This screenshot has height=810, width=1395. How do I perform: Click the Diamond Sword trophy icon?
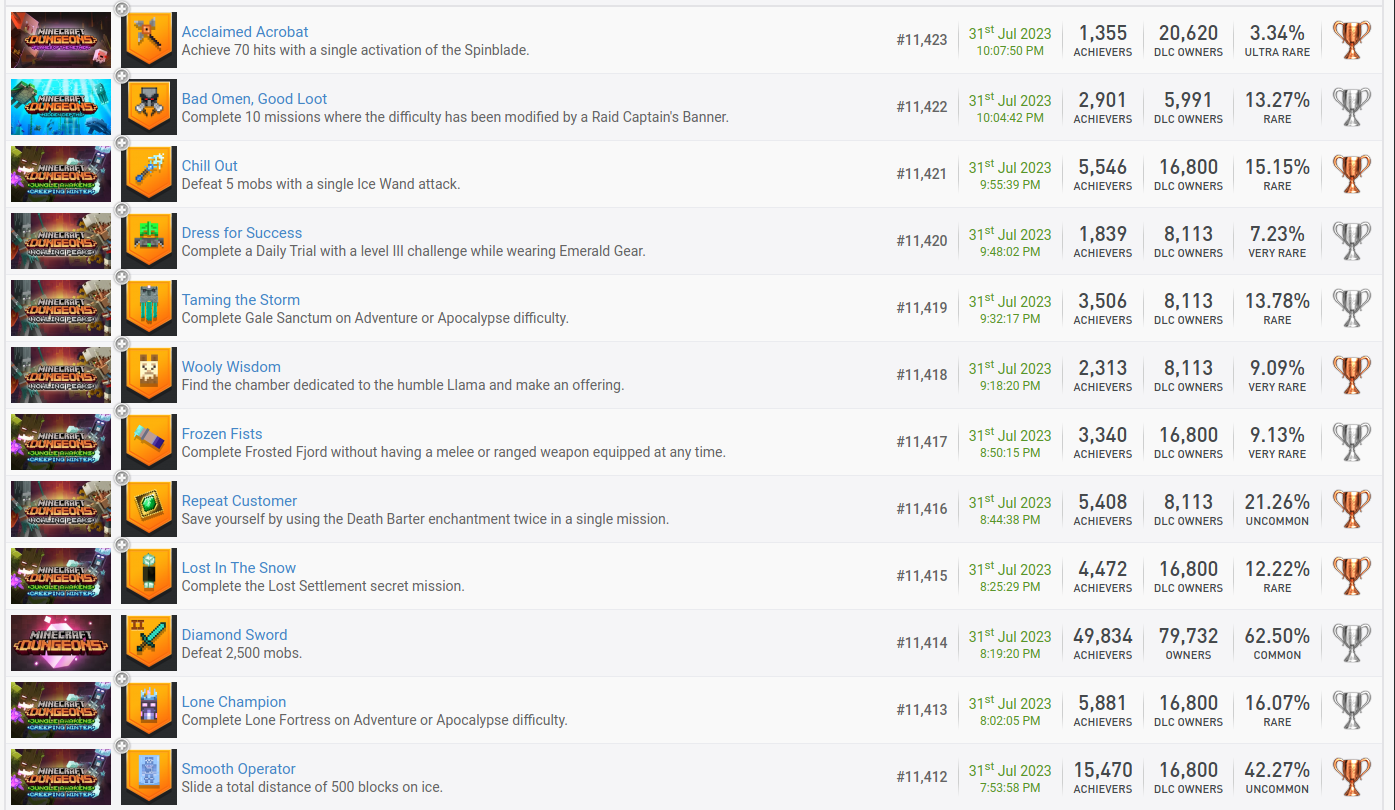(149, 643)
